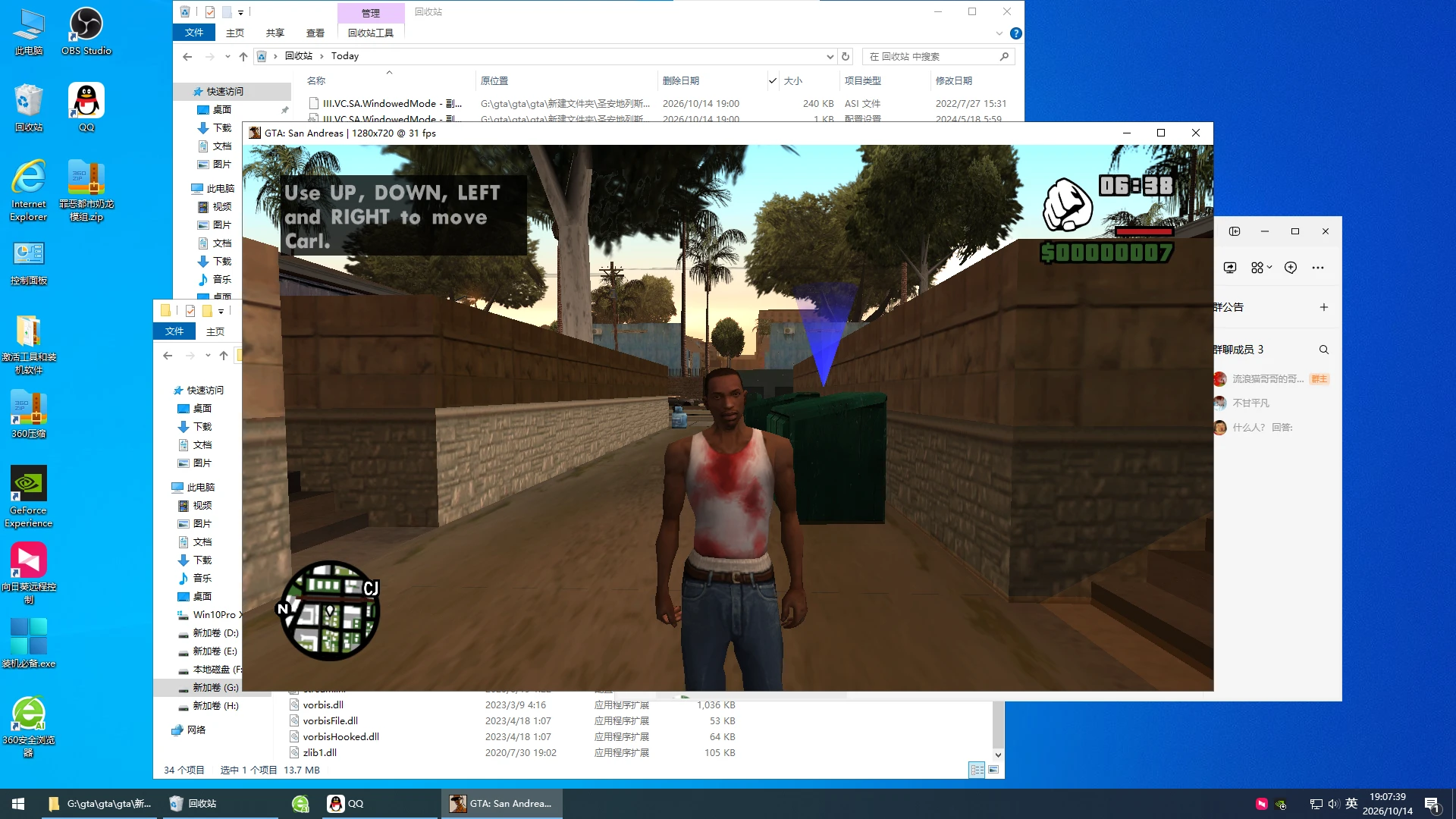The height and width of the screenshot is (819, 1456).
Task: Open Windows Start button
Action: coord(18,804)
